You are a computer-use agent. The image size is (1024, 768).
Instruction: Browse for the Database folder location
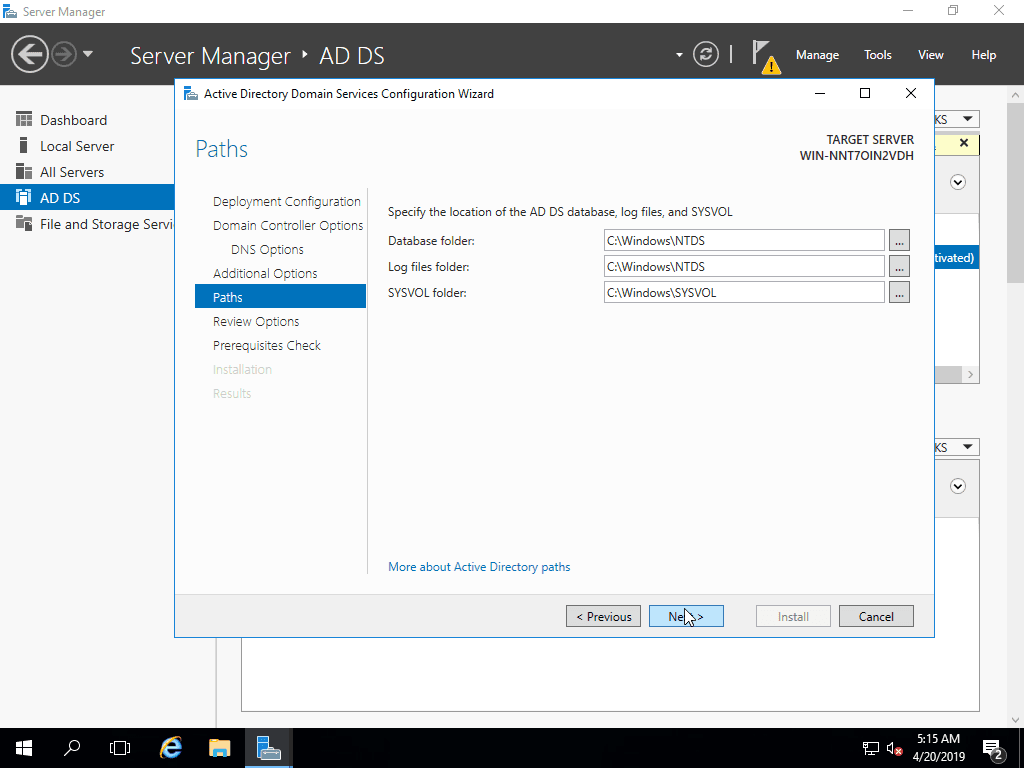(x=899, y=240)
